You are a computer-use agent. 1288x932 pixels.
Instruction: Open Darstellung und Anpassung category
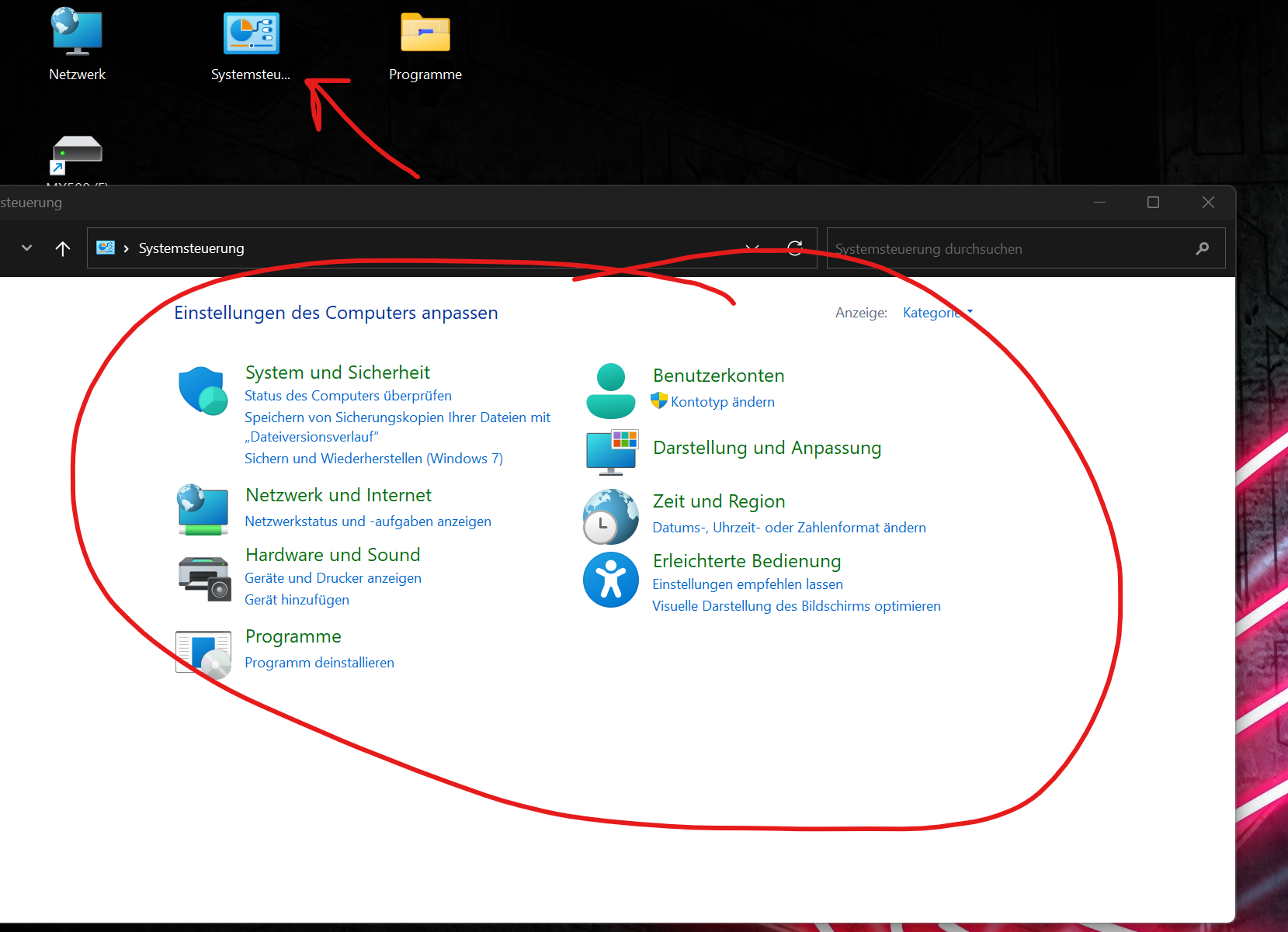(x=767, y=448)
